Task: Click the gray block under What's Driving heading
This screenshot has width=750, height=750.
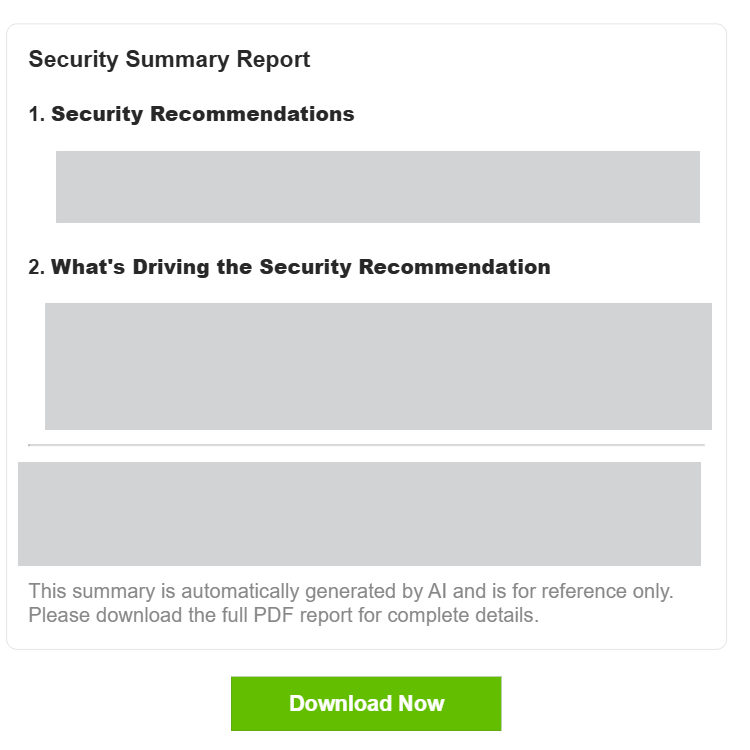Action: 378,366
